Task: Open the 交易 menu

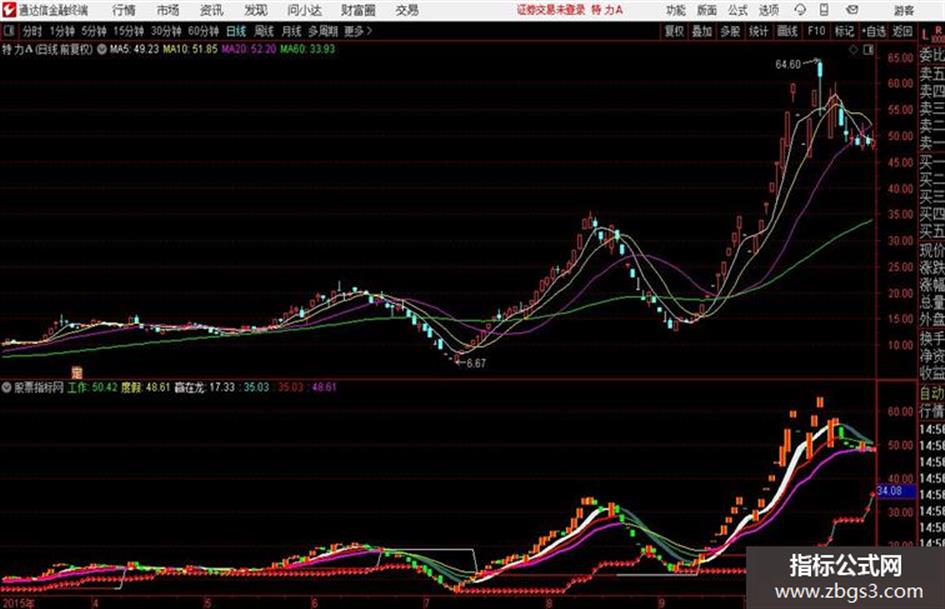Action: pos(407,10)
